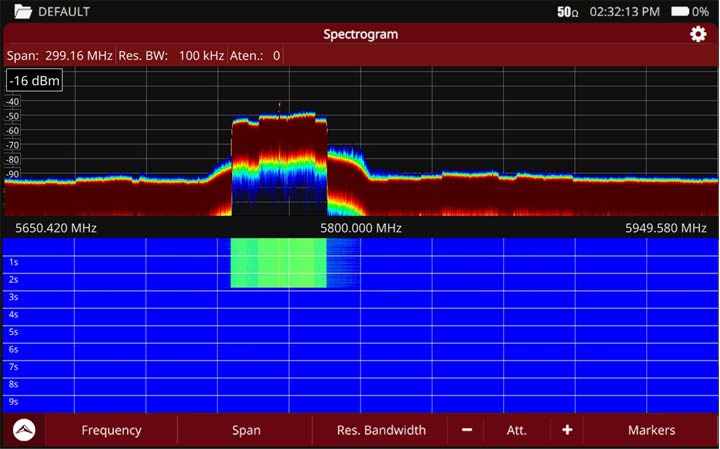Viewport: 720px width, 449px height.
Task: Tap the signal peak in spectrum trace
Action: (279, 107)
